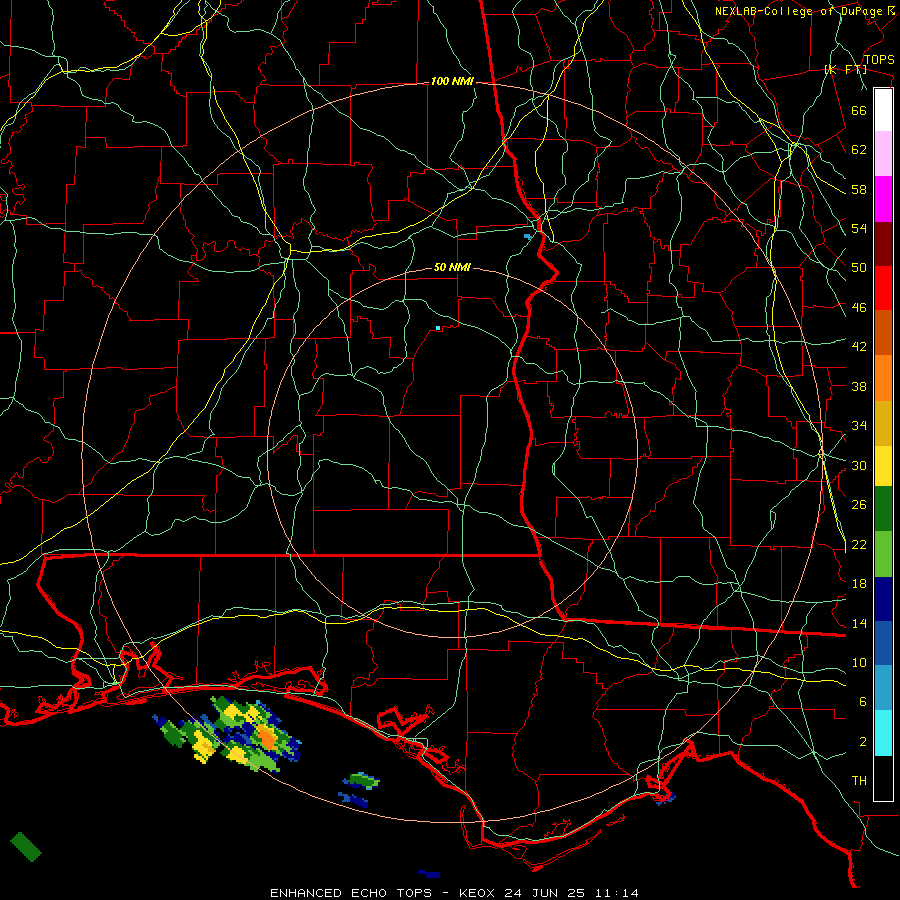Click the light pink legend color band

883,154
